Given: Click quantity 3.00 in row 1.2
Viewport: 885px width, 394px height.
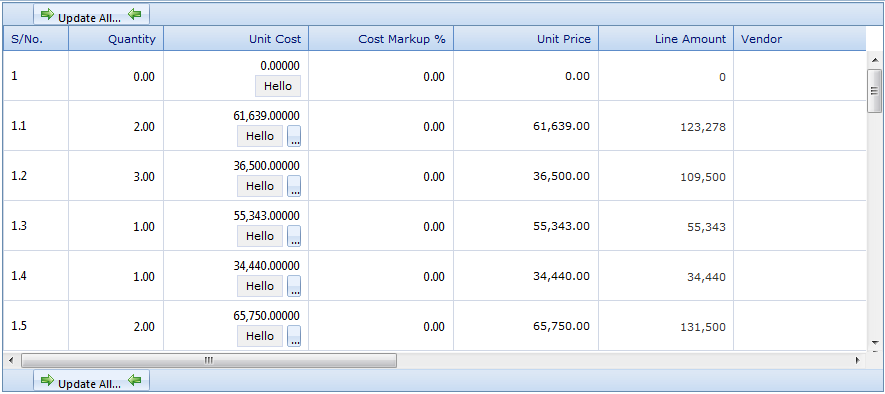Looking at the screenshot, I should (x=144, y=177).
